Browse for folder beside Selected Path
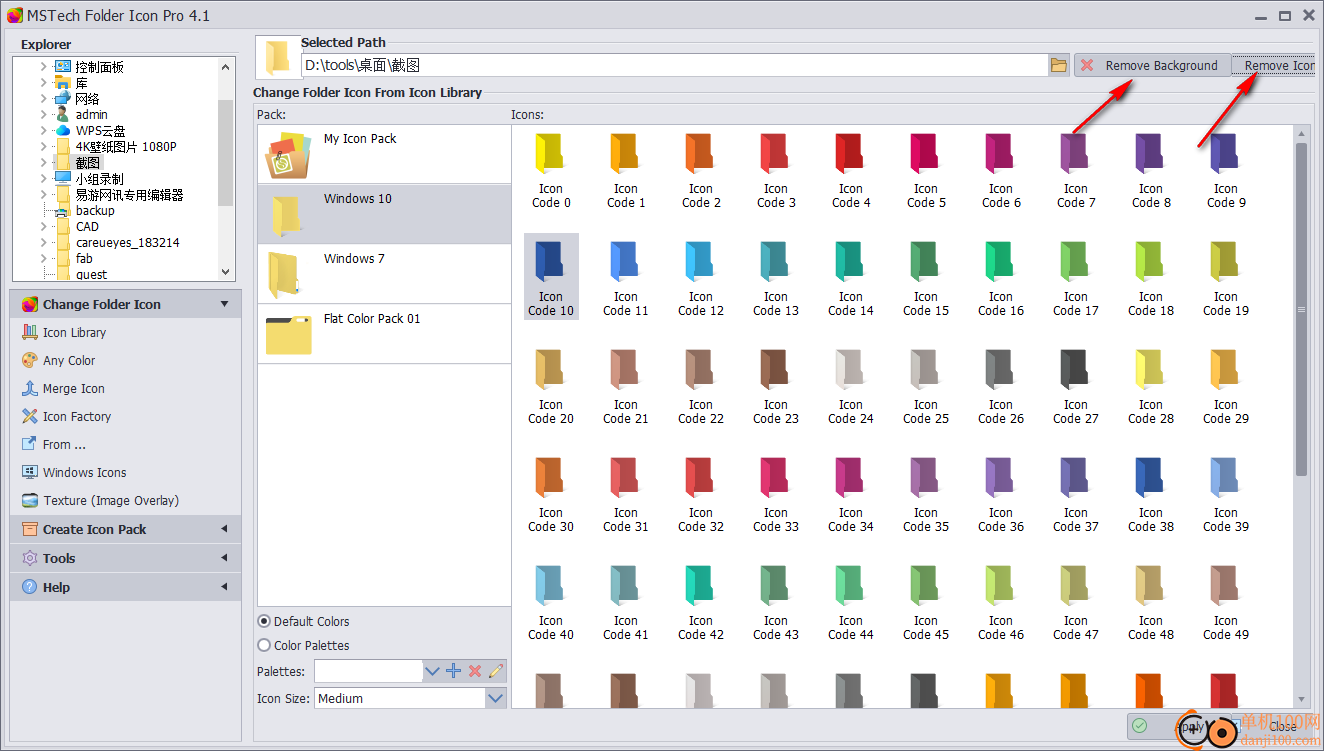This screenshot has width=1324, height=751. tap(1059, 66)
